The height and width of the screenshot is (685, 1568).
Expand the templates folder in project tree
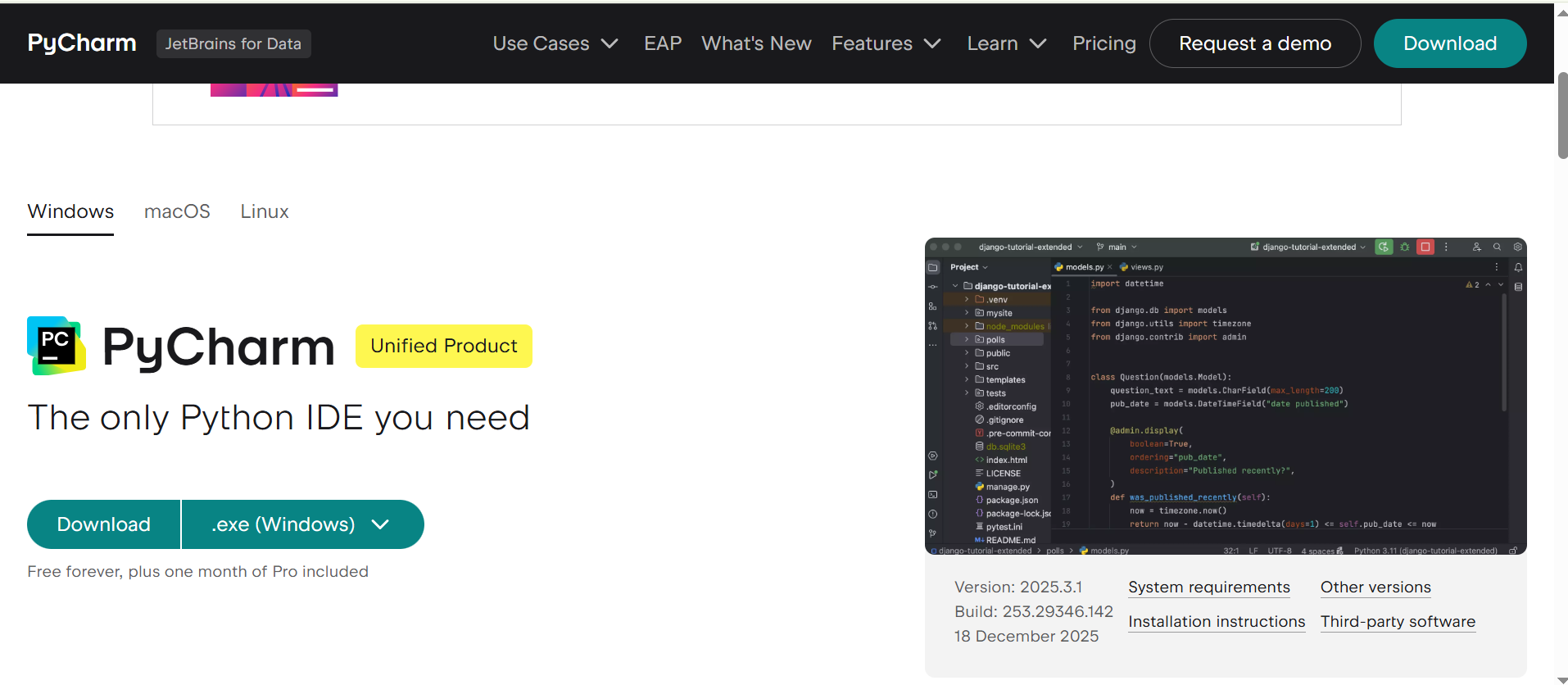click(967, 379)
